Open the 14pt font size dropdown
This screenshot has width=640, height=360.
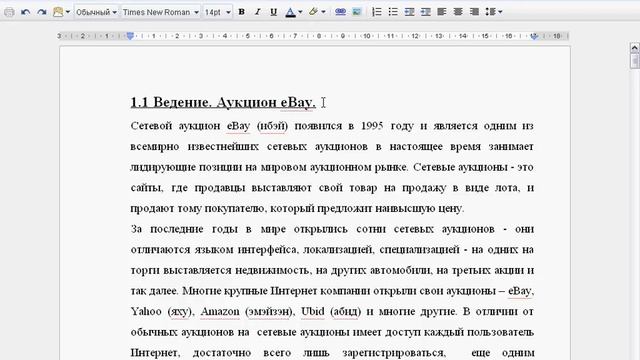point(218,12)
